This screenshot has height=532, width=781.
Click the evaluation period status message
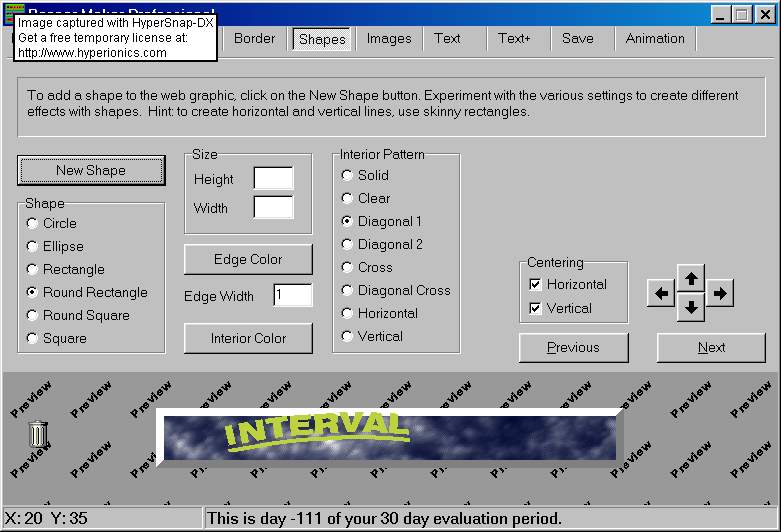click(x=384, y=519)
